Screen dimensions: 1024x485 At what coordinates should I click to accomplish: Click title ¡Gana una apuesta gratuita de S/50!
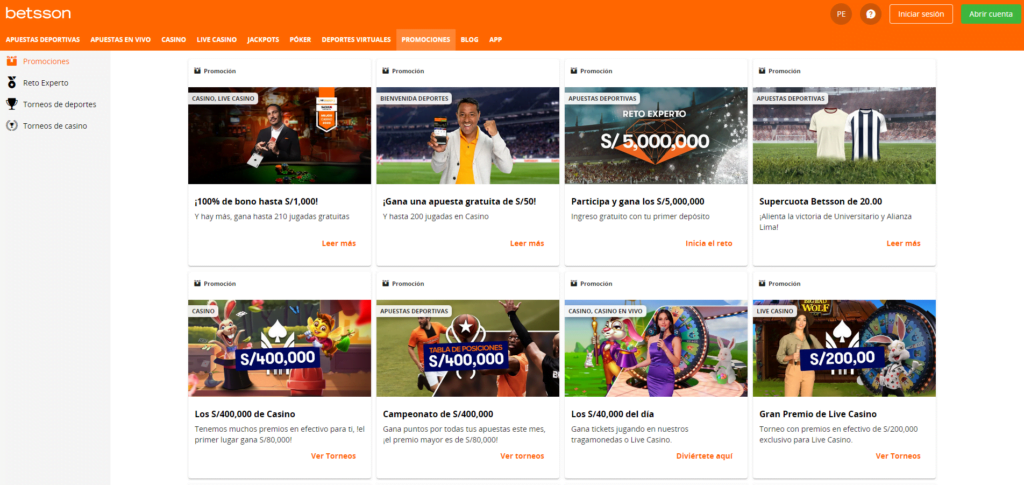(460, 202)
